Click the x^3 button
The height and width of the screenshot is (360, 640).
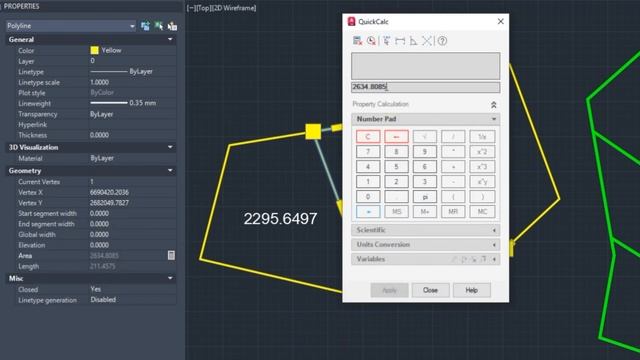(x=482, y=167)
